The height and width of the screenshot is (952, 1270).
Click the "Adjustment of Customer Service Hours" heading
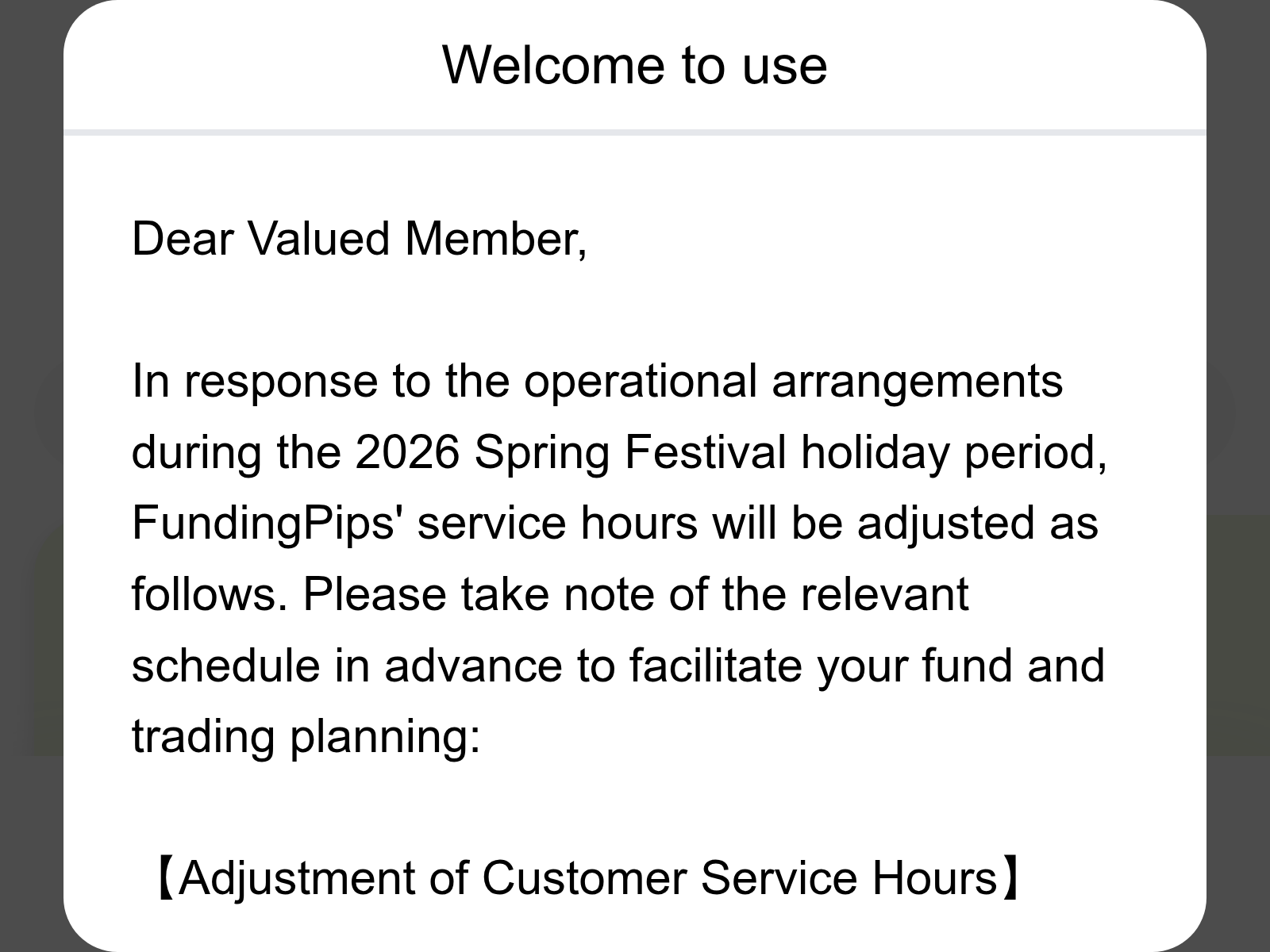587,877
